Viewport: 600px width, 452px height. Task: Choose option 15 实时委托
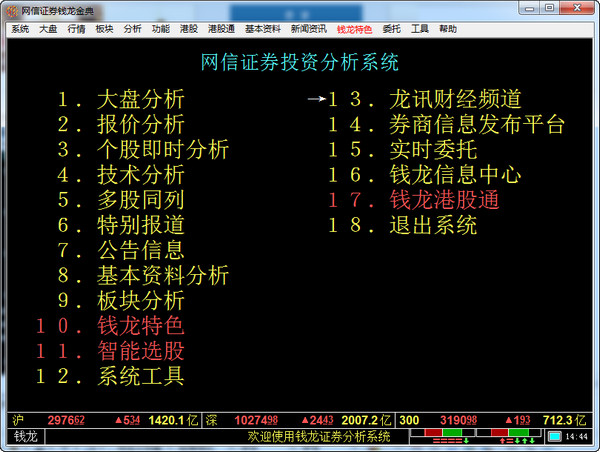(403, 149)
